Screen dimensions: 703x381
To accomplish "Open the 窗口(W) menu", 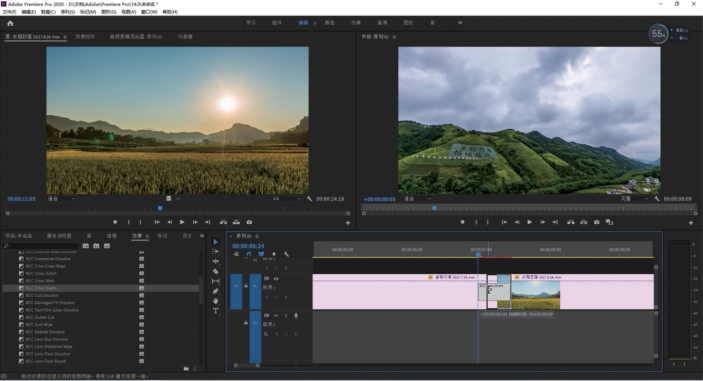I will coord(149,12).
